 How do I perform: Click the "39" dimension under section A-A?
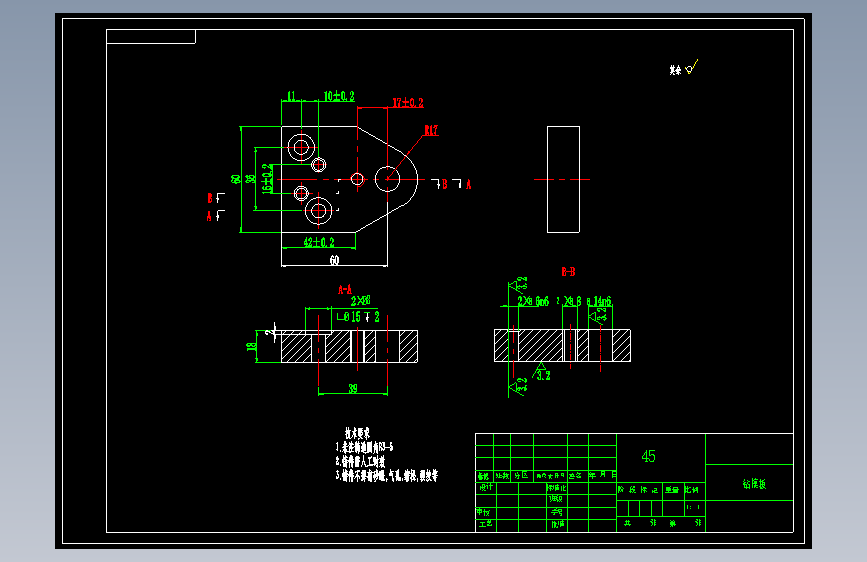353,388
